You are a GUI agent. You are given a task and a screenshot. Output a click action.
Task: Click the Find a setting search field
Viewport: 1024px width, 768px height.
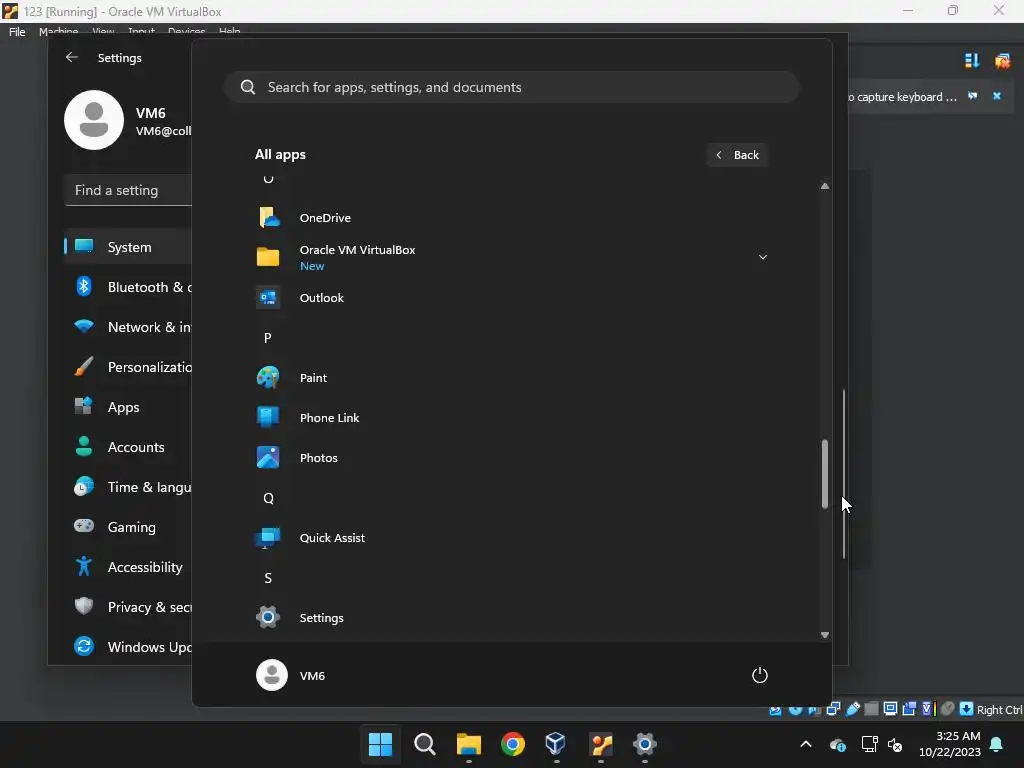point(128,190)
